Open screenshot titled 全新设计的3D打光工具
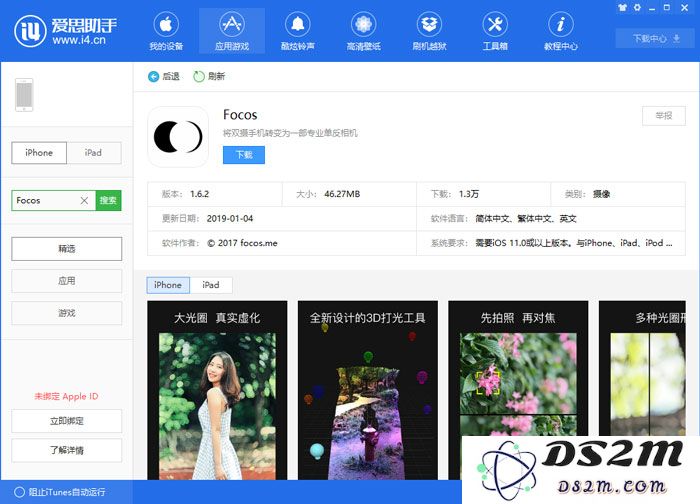 [x=368, y=391]
